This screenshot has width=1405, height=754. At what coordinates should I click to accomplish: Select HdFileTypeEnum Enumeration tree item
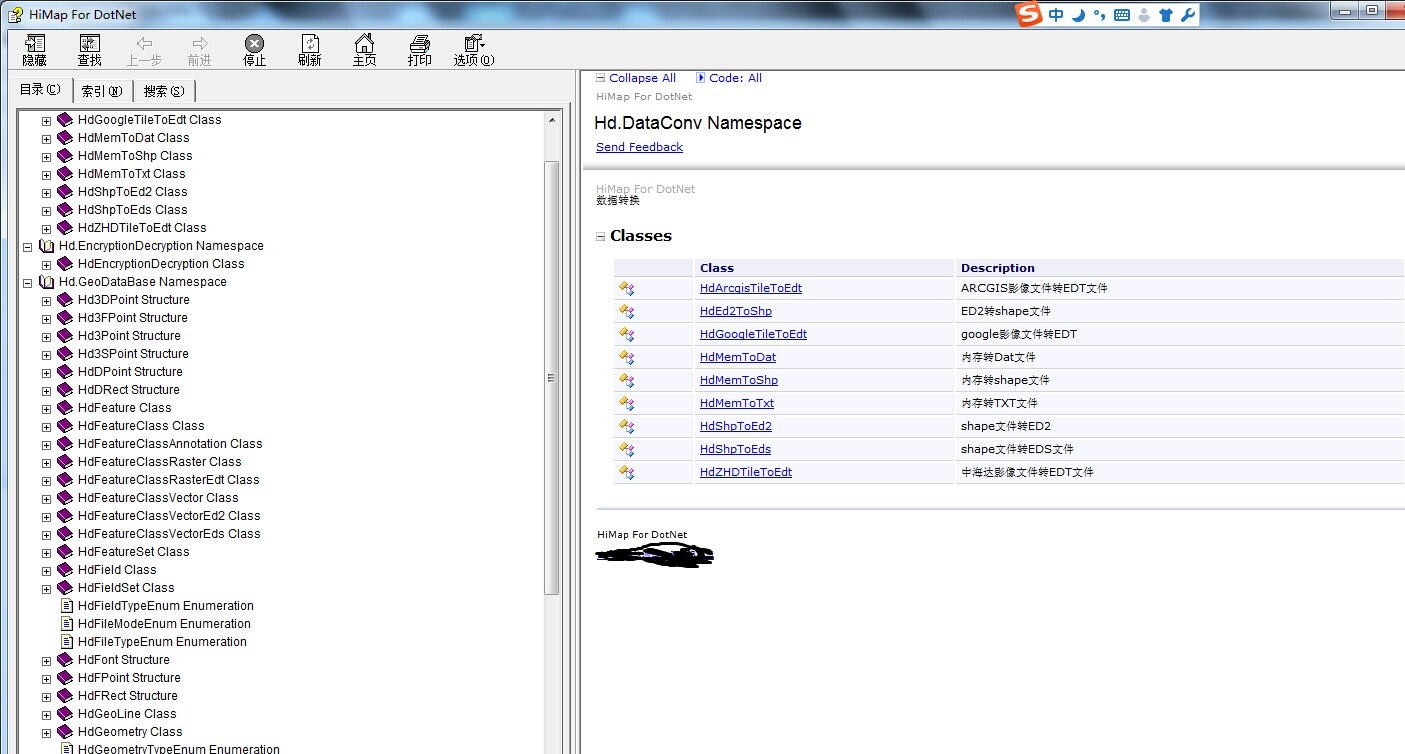pyautogui.click(x=162, y=642)
